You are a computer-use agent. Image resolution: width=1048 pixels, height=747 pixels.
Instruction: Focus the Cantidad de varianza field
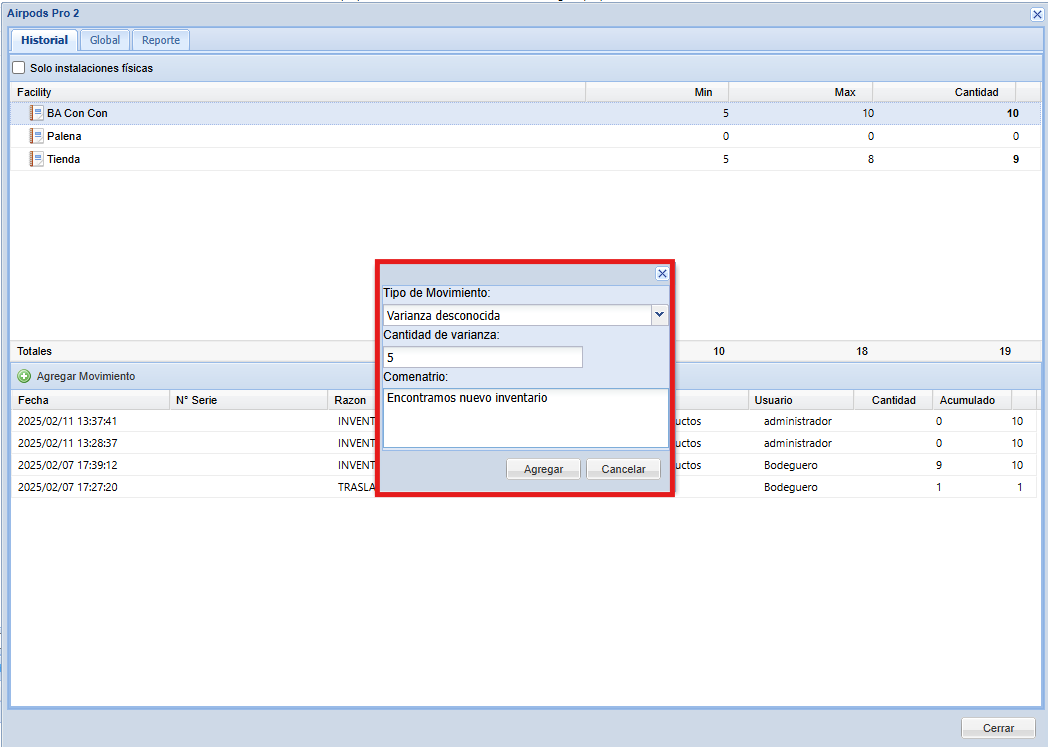click(x=483, y=357)
